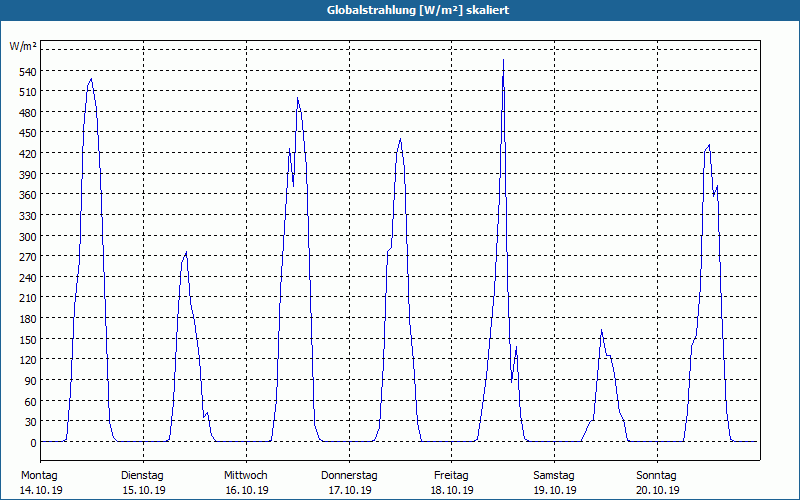Click the Mittwoch day label
Image resolution: width=800 pixels, height=500 pixels.
246,476
